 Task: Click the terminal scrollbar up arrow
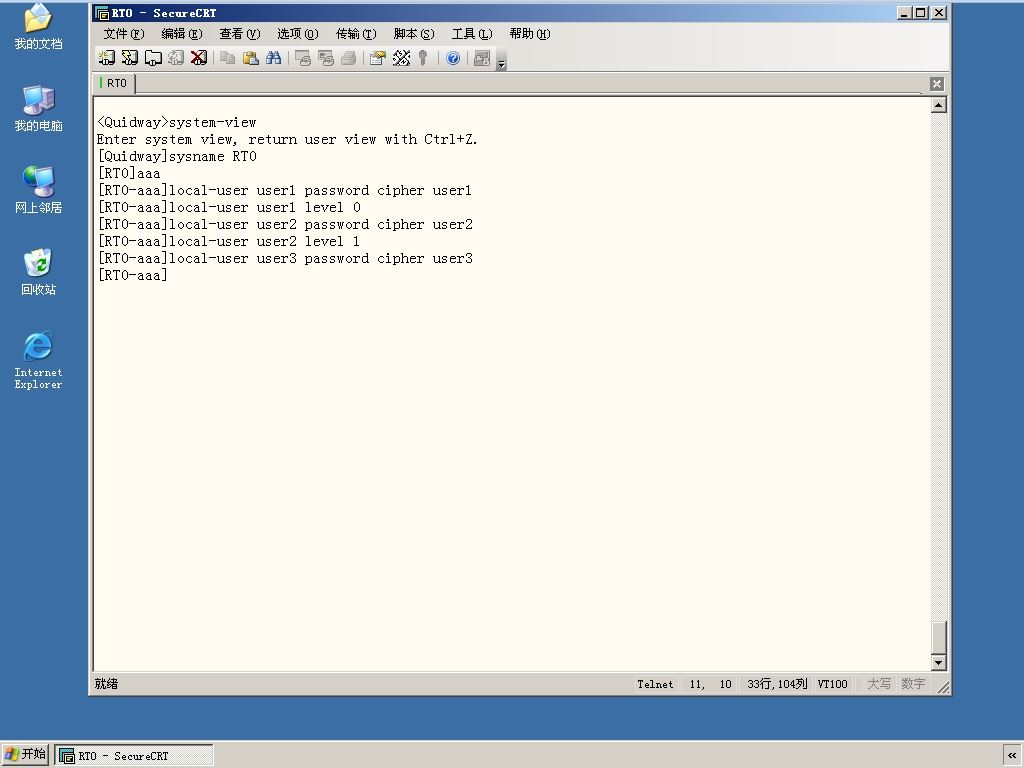point(938,105)
